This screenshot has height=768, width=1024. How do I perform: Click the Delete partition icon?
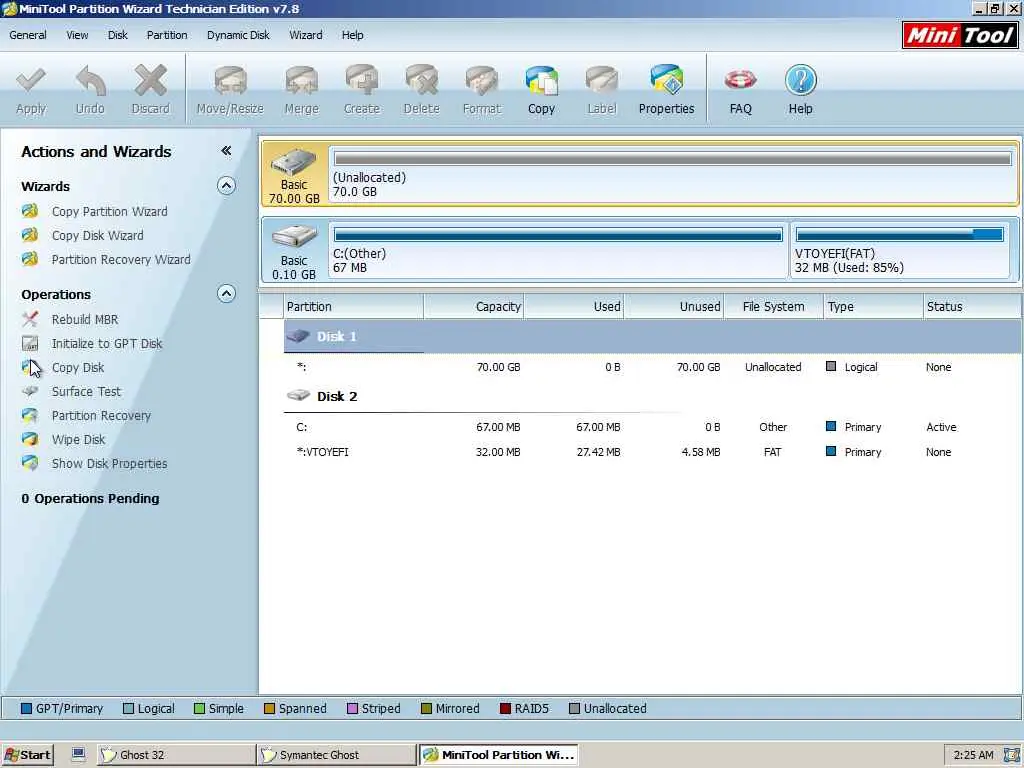[x=421, y=81]
